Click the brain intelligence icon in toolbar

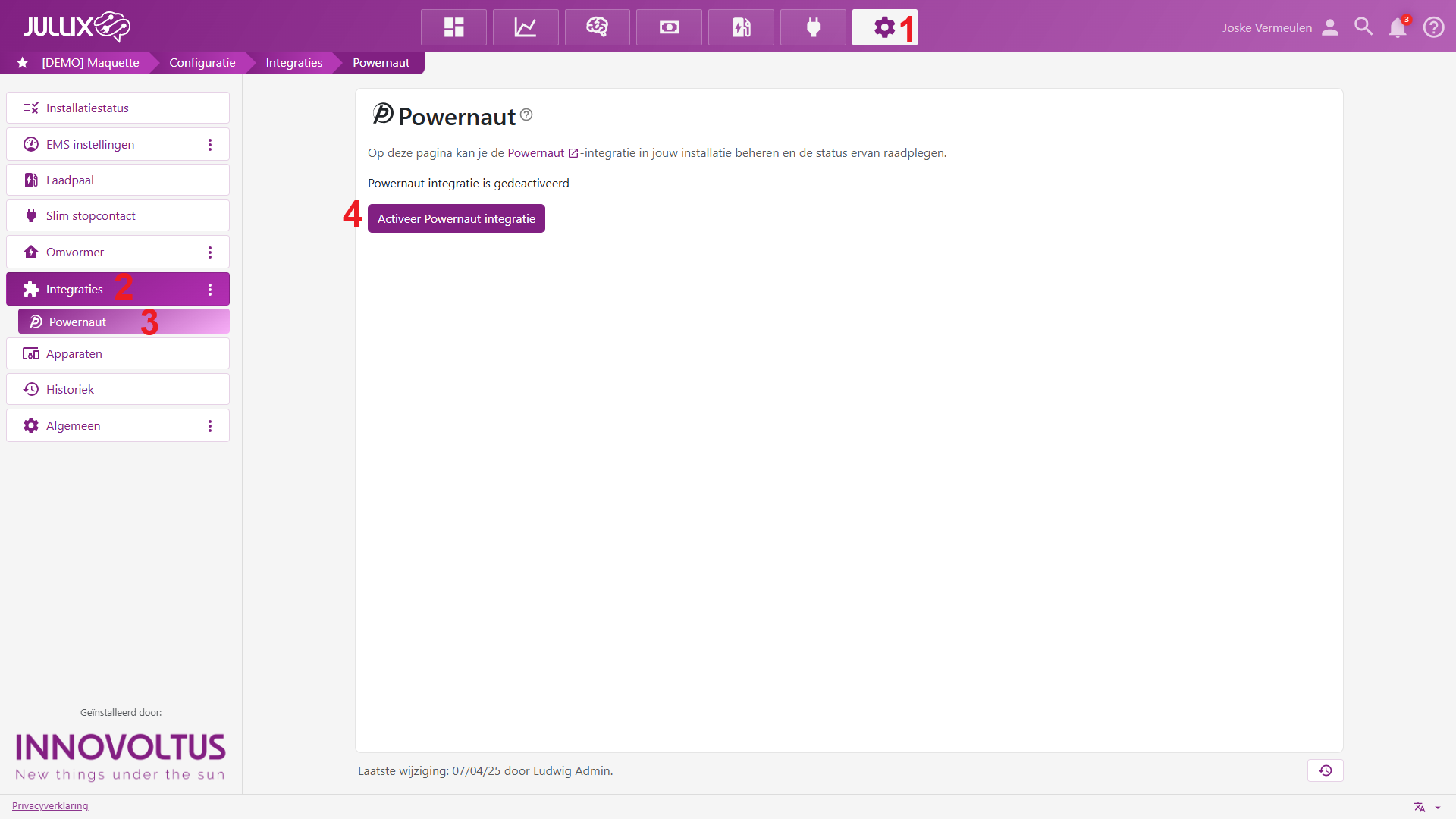(x=597, y=27)
